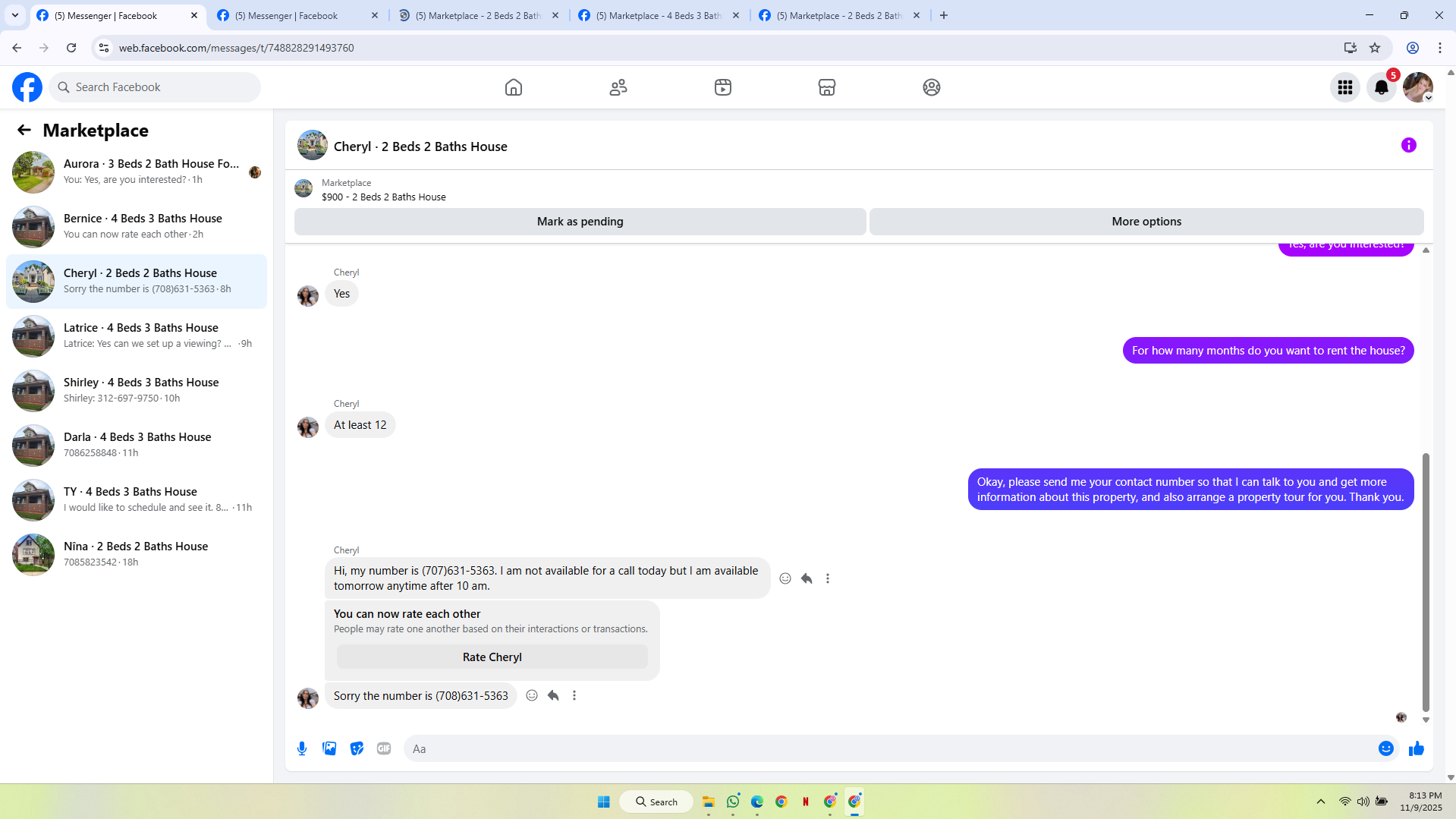
Task: Open the Friends icon in top navigation
Action: point(618,87)
